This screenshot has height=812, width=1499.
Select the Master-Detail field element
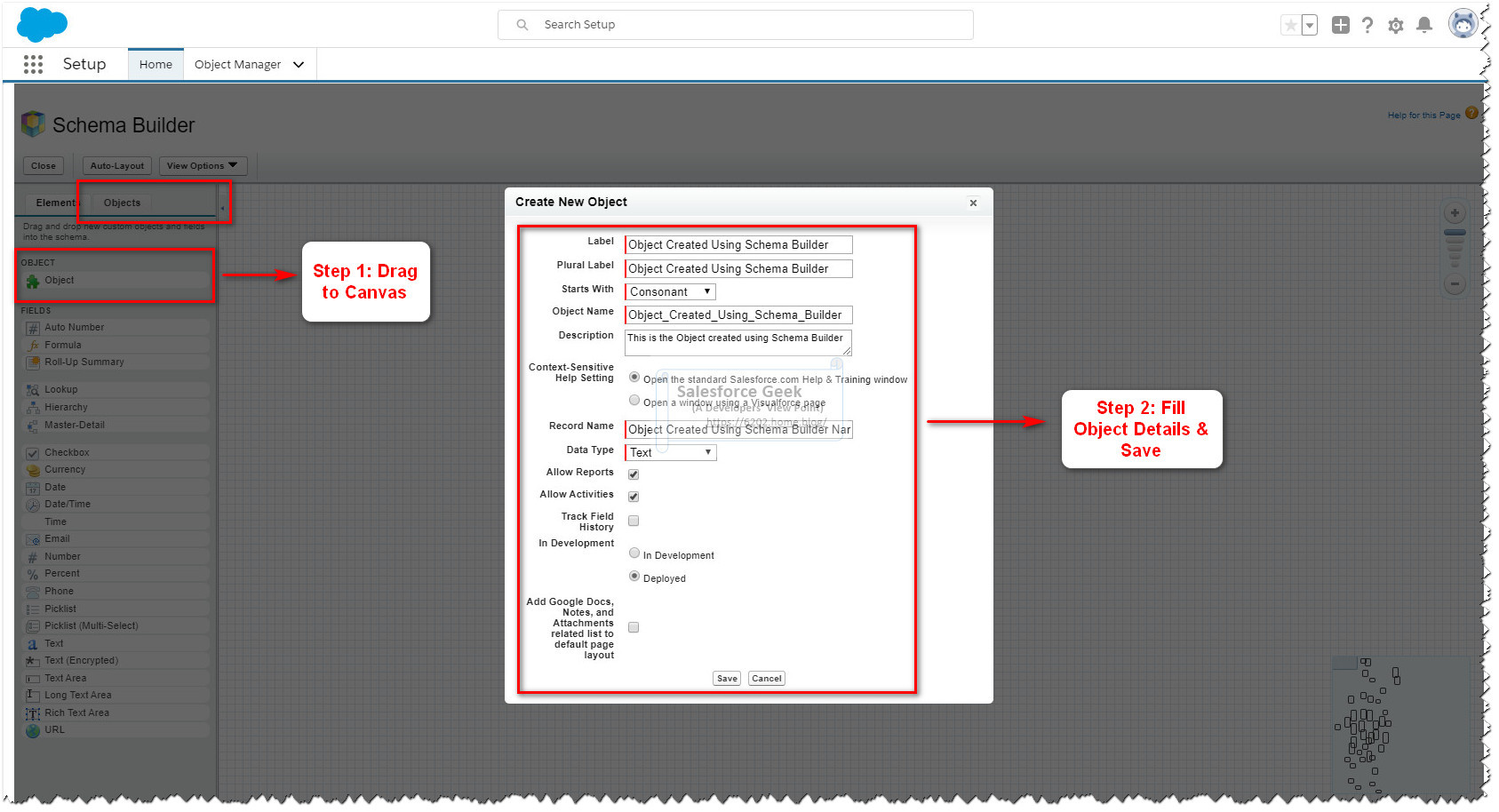(75, 425)
